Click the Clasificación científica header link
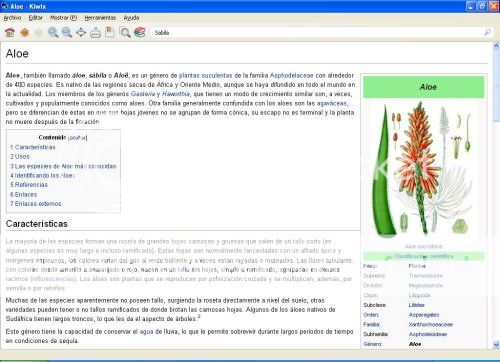 (x=424, y=256)
